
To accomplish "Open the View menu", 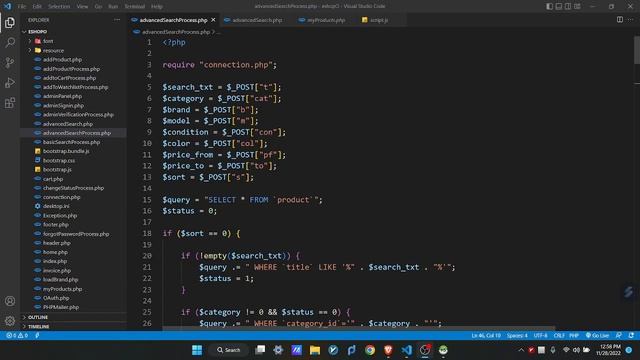I will click(82, 6).
